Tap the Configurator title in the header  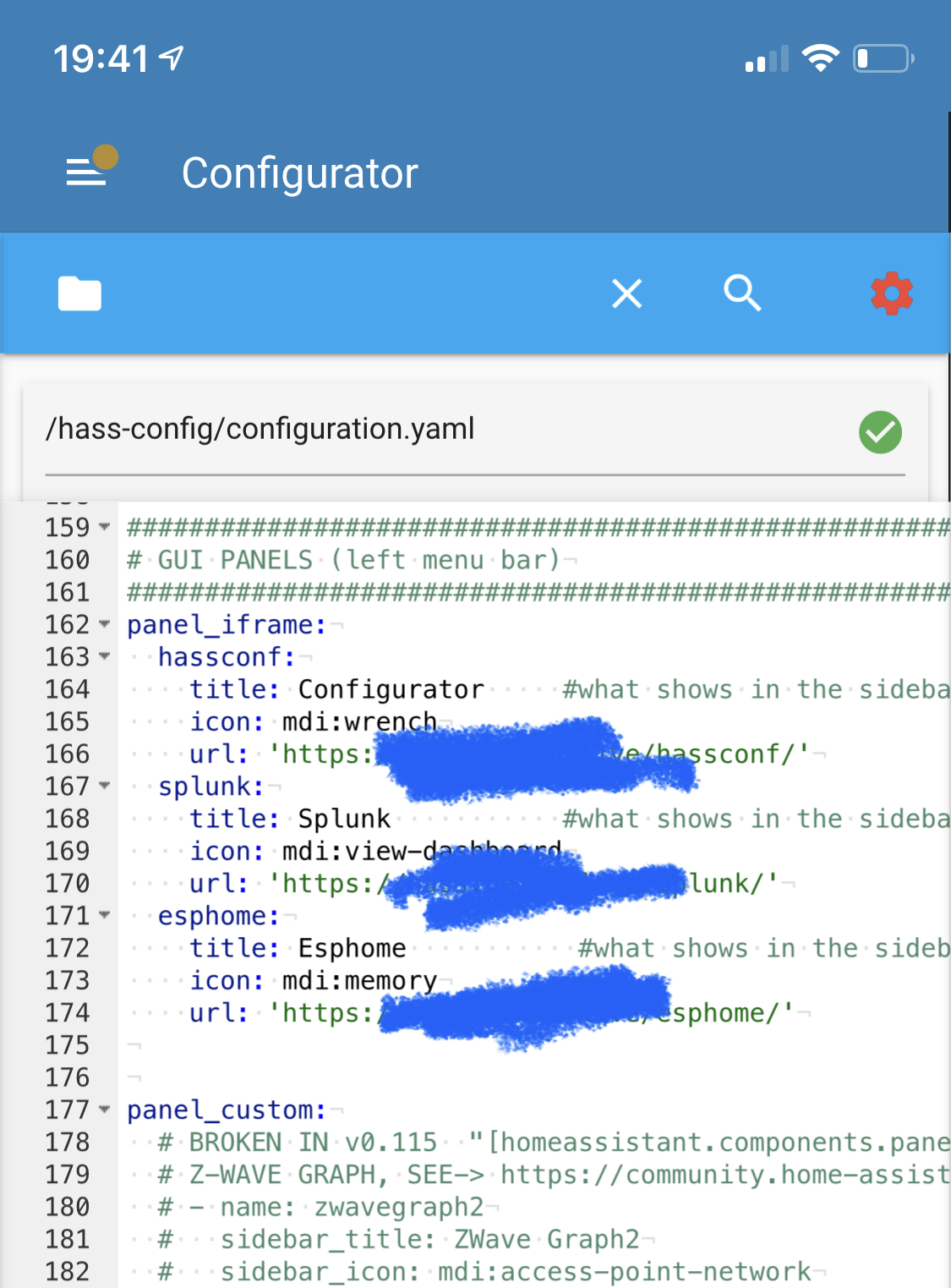point(301,172)
